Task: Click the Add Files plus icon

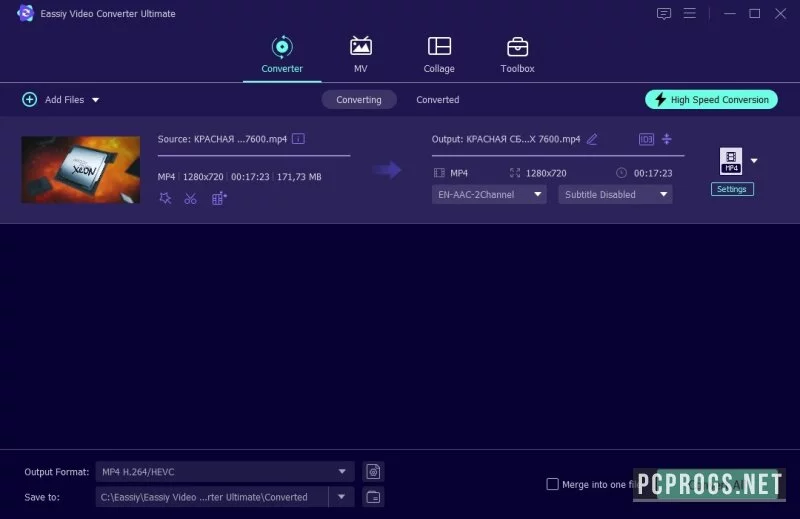Action: [x=30, y=100]
